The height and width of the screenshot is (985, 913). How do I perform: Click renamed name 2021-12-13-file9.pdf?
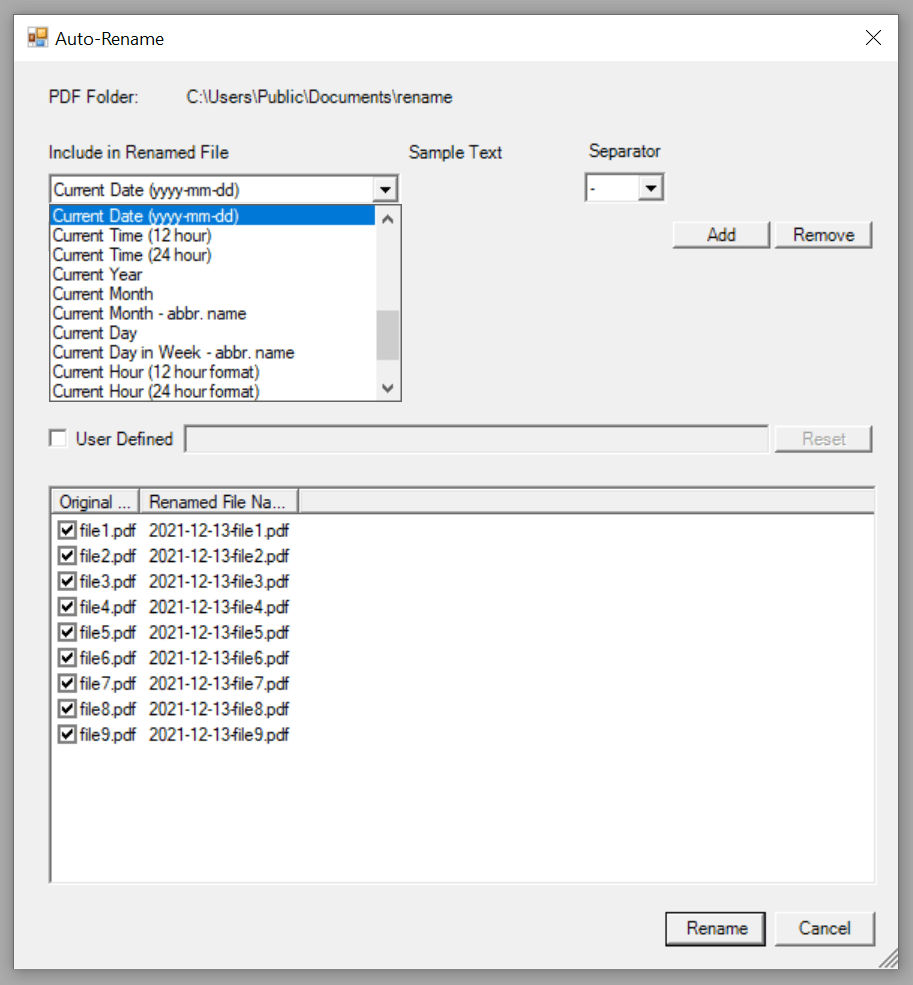tap(219, 734)
